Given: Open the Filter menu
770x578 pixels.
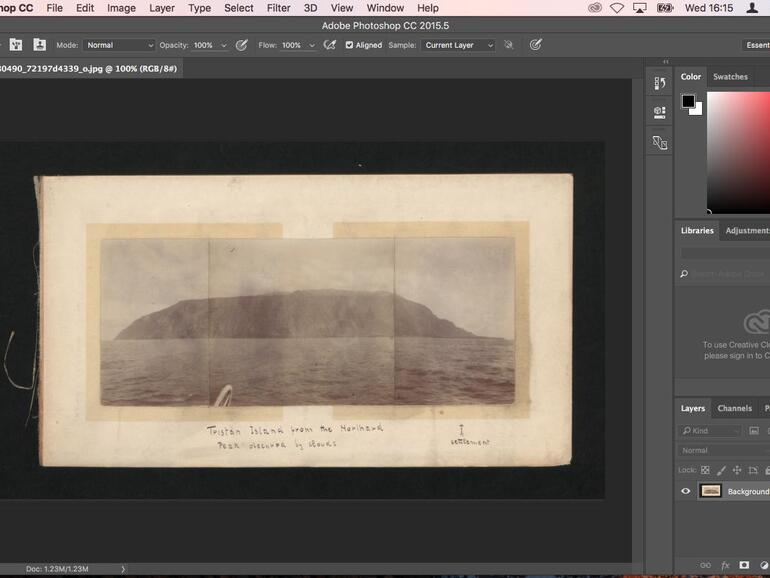Looking at the screenshot, I should click(278, 8).
